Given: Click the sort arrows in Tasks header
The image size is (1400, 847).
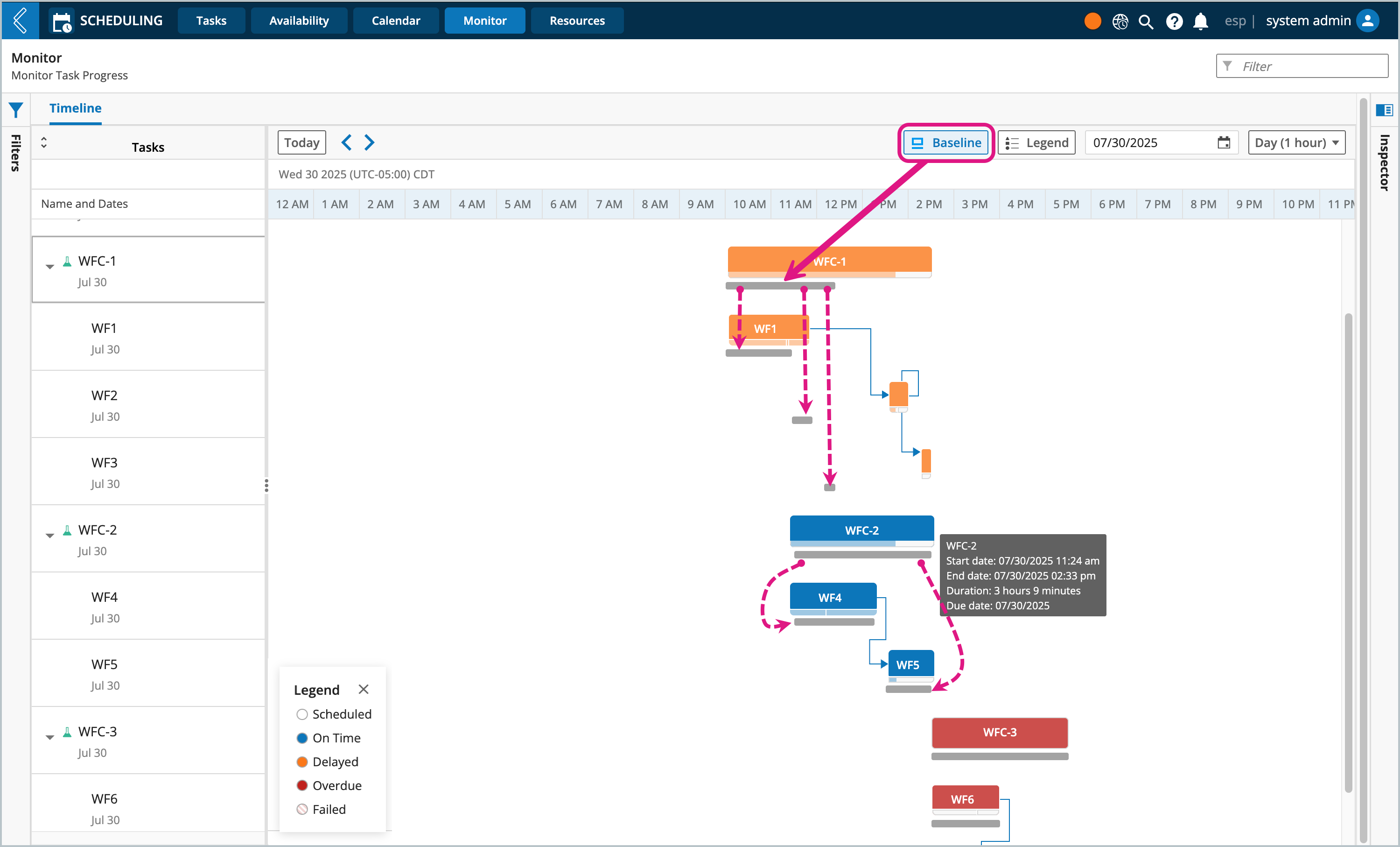Looking at the screenshot, I should pyautogui.click(x=44, y=142).
